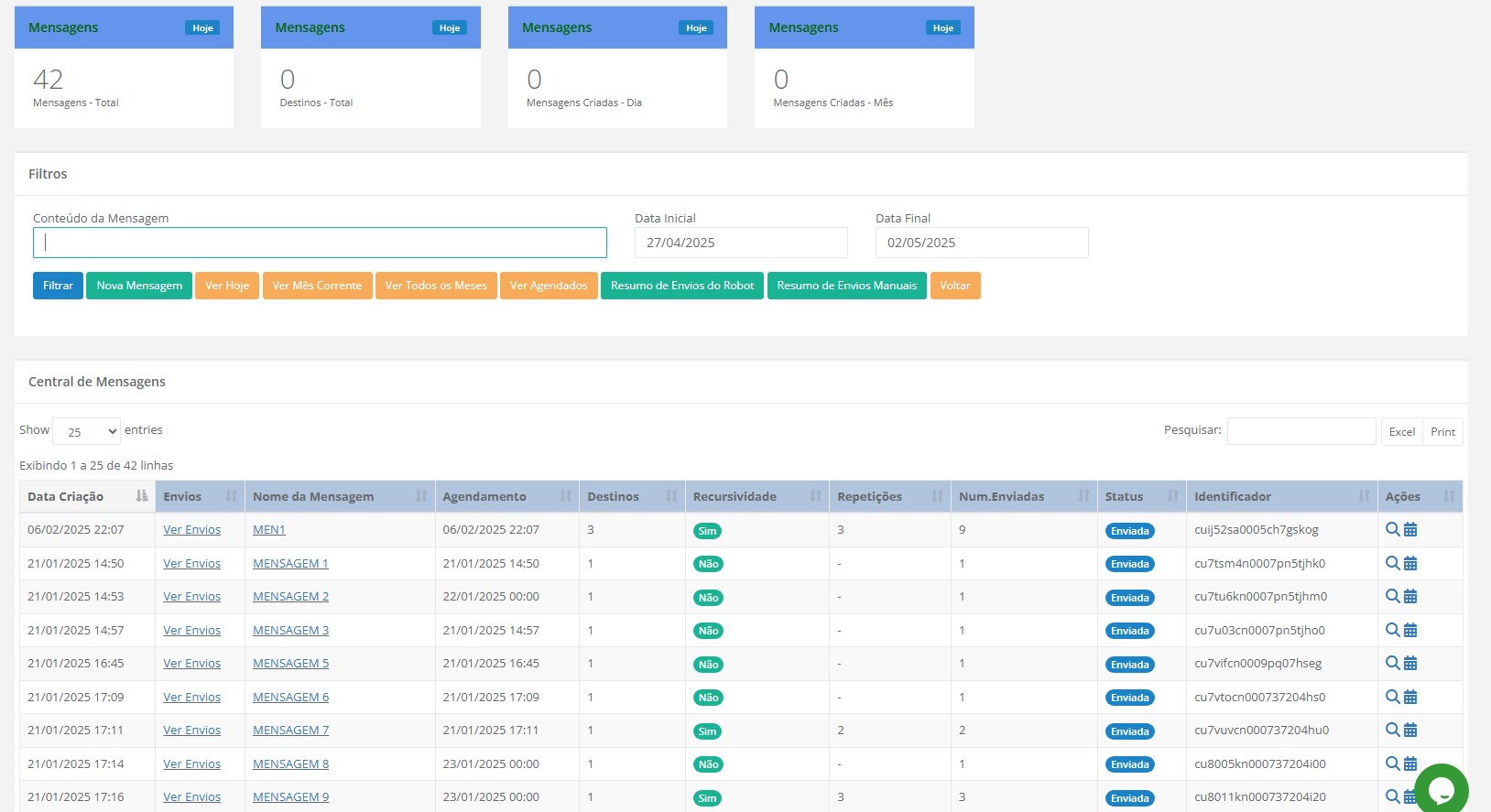Open calendar for cu7vifcn0009pq07hseg row
This screenshot has width=1491, height=812.
click(x=1410, y=663)
